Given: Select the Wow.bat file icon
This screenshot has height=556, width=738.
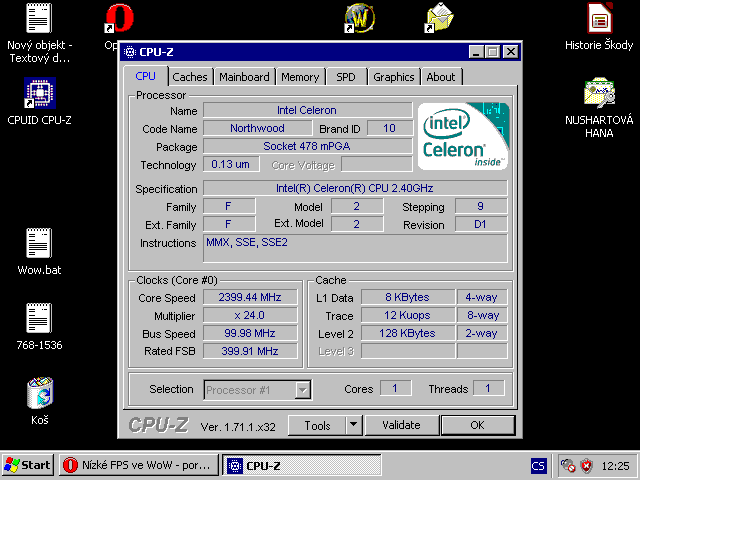Looking at the screenshot, I should coord(39,243).
